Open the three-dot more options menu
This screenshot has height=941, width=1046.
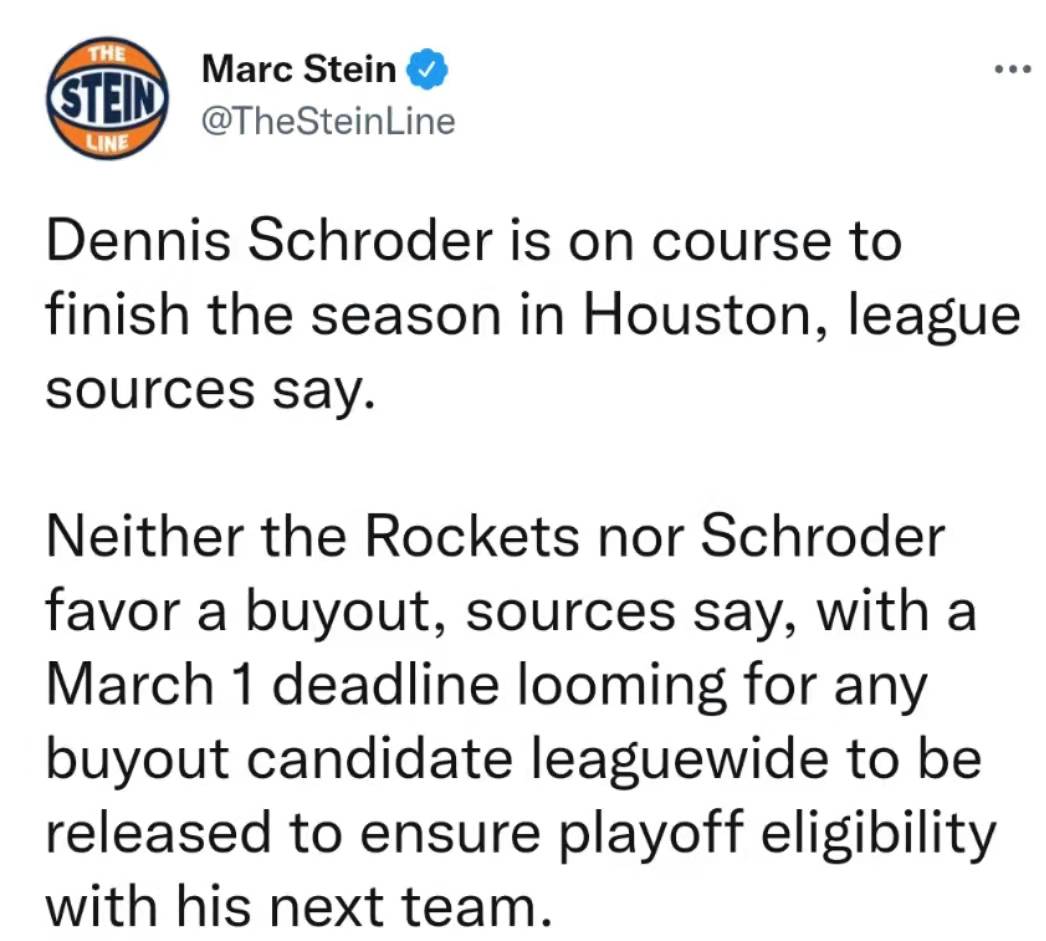click(x=1013, y=69)
